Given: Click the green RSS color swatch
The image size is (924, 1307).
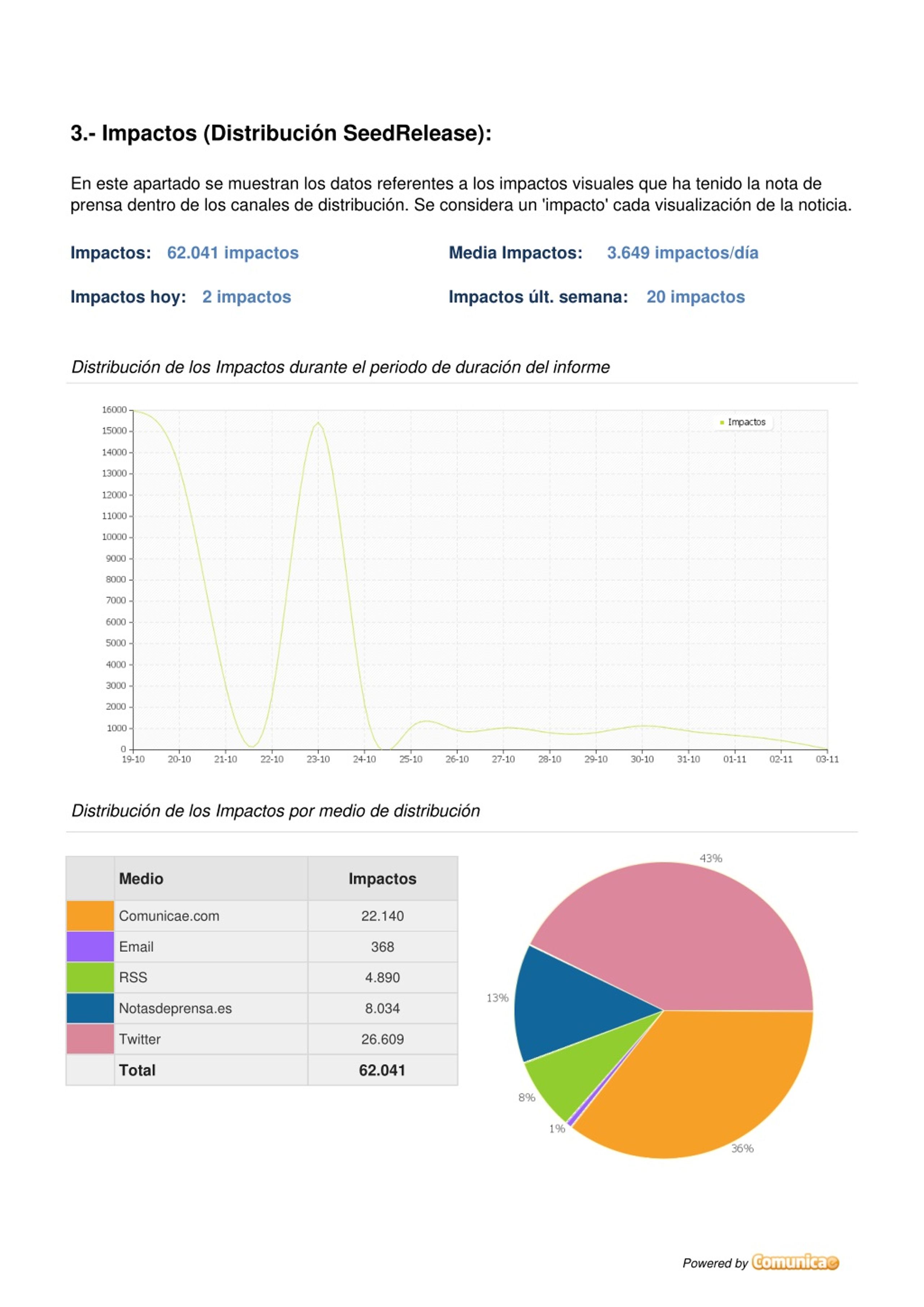Looking at the screenshot, I should tap(90, 977).
